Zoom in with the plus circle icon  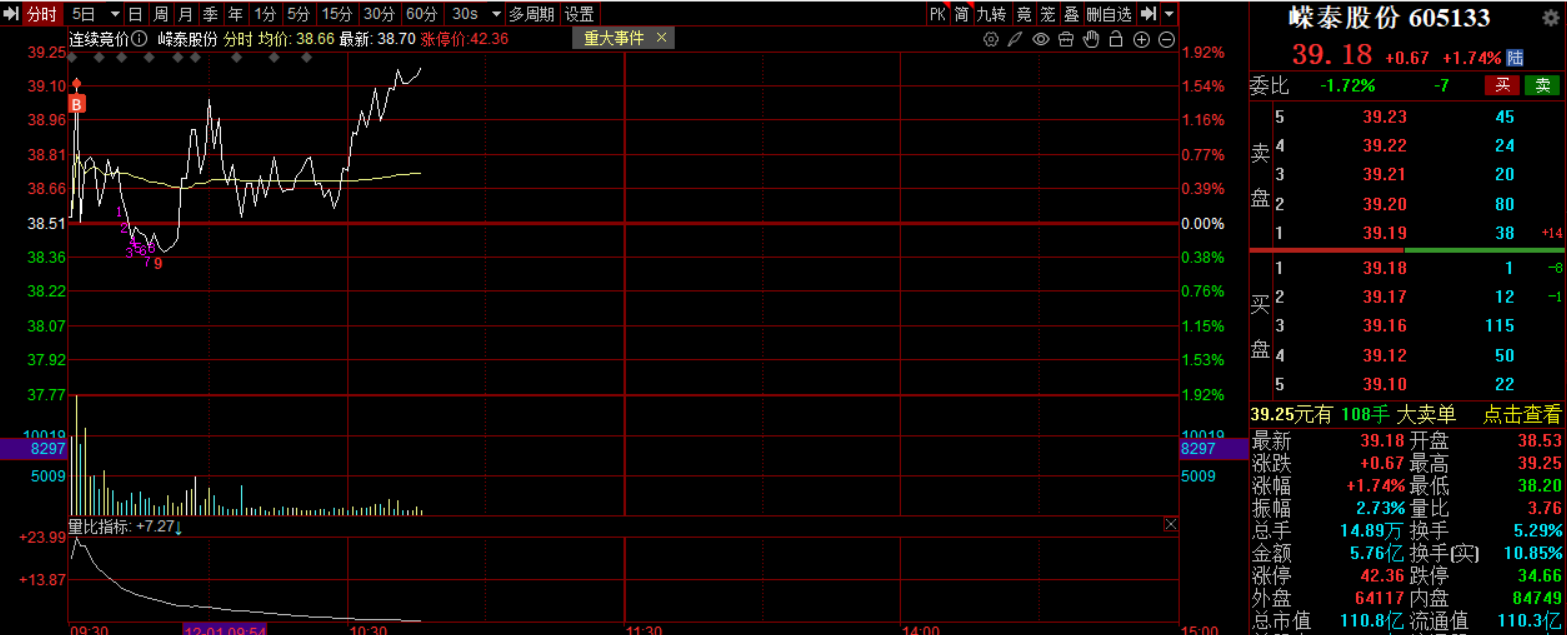[1141, 39]
